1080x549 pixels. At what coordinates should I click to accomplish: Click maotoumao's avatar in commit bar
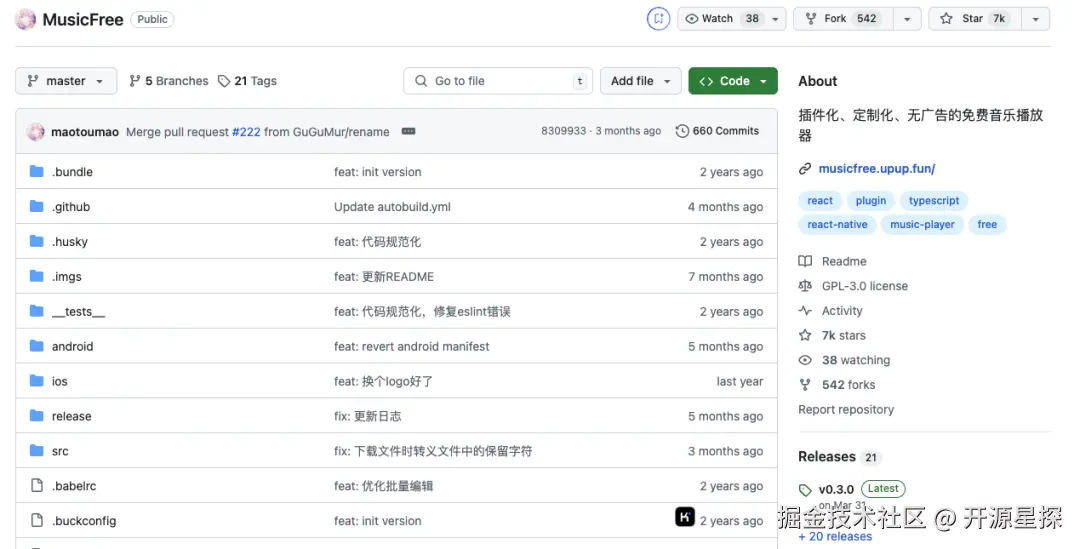(36, 132)
